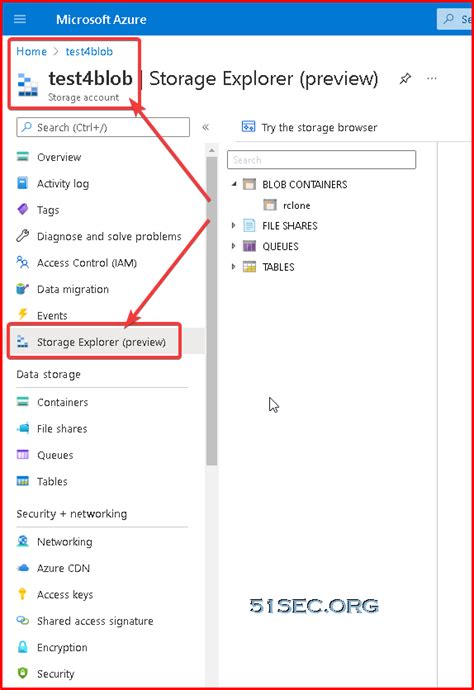Open Shared access signature page
This screenshot has width=474, height=690.
click(95, 621)
